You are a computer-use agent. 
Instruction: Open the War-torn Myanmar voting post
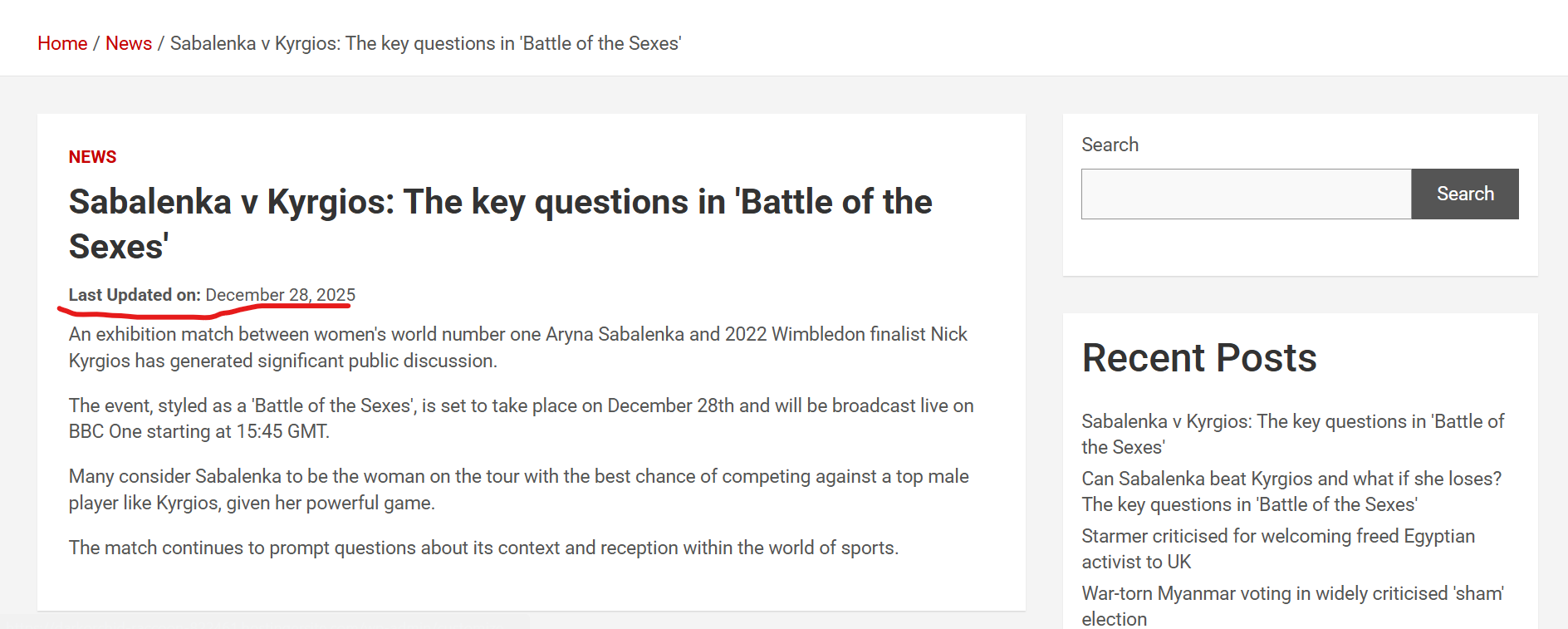(1291, 606)
